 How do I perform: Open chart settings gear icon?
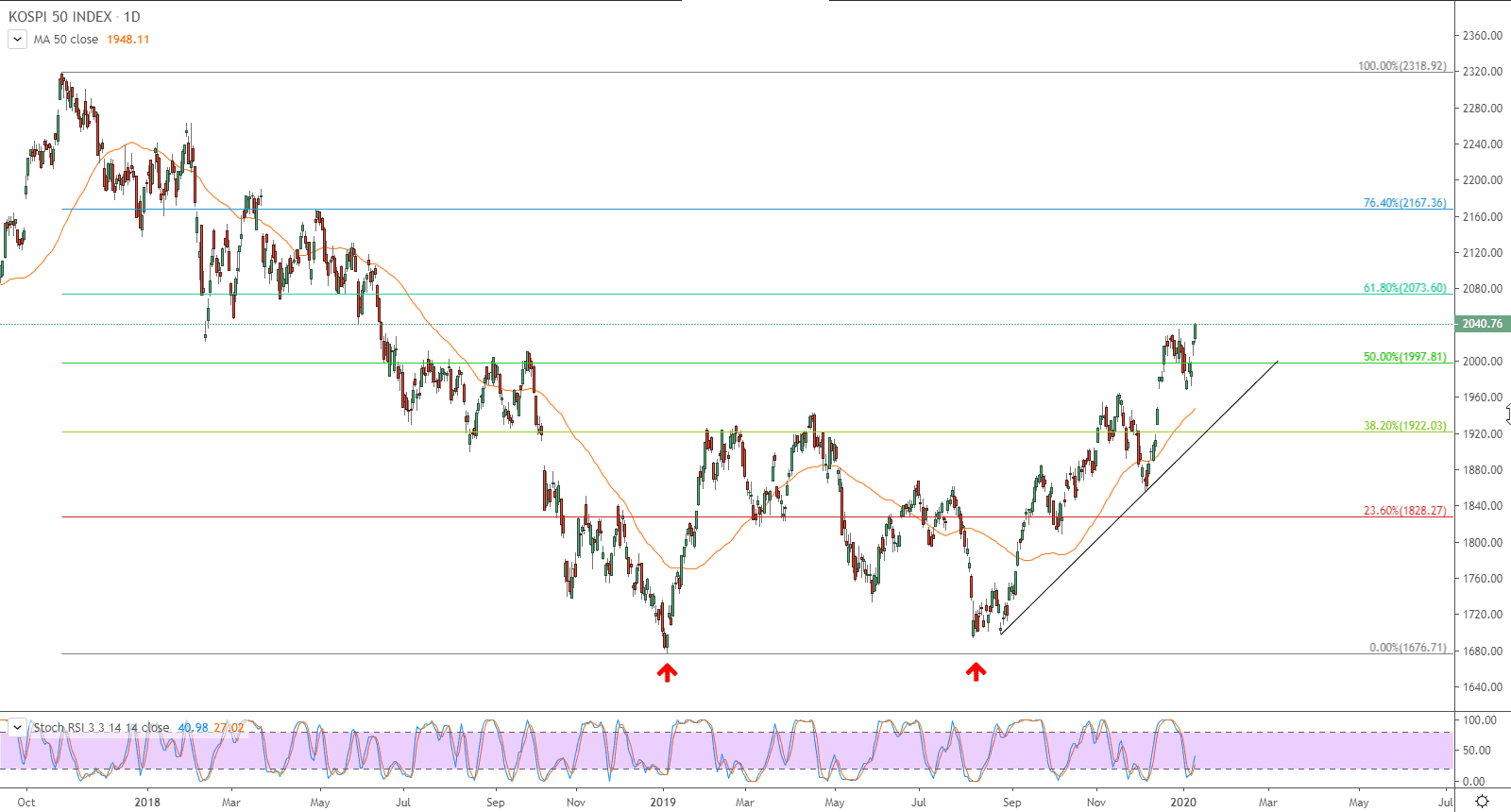click(x=1483, y=802)
